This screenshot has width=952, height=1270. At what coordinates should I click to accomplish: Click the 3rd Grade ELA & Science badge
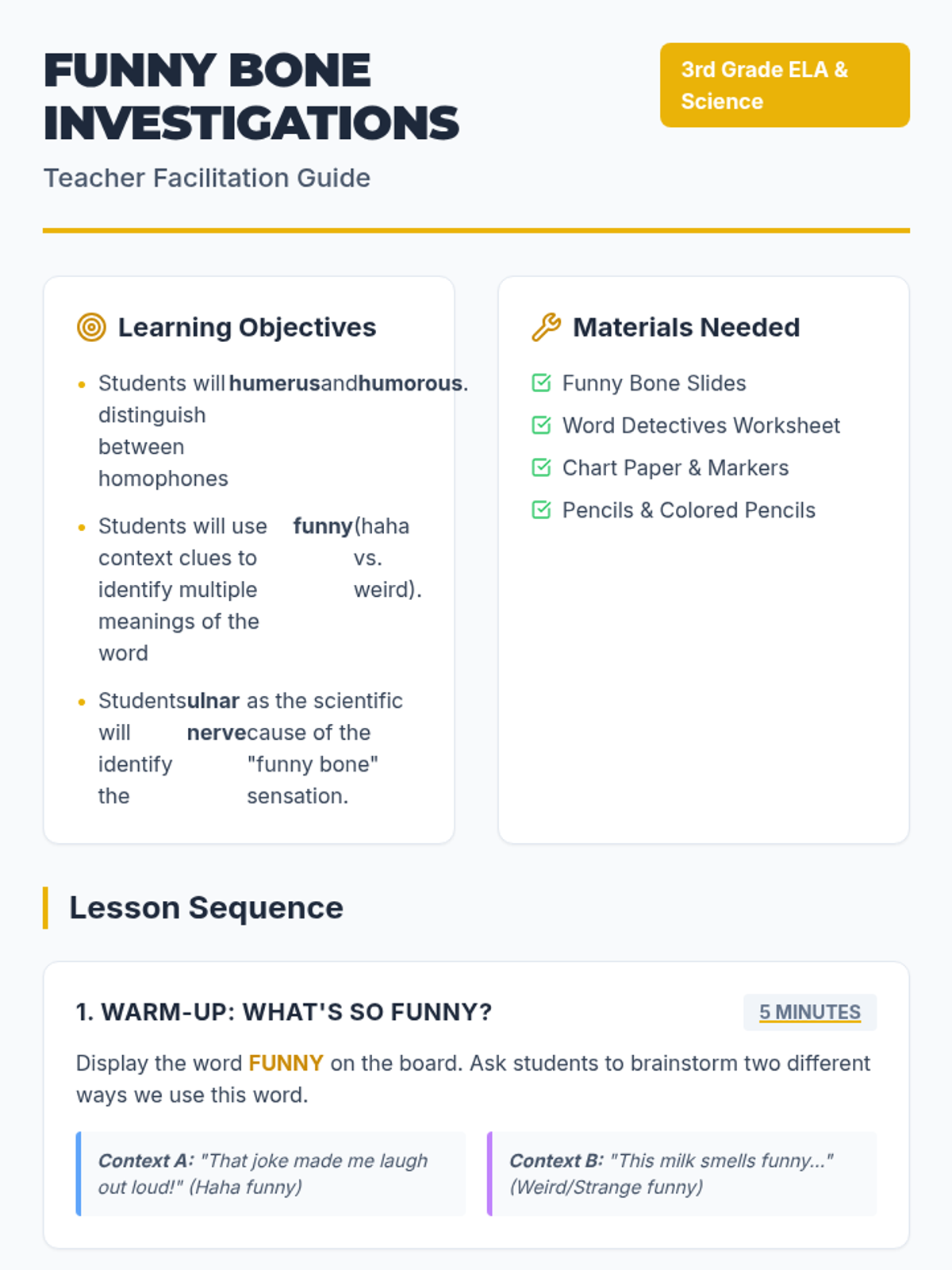[x=784, y=85]
